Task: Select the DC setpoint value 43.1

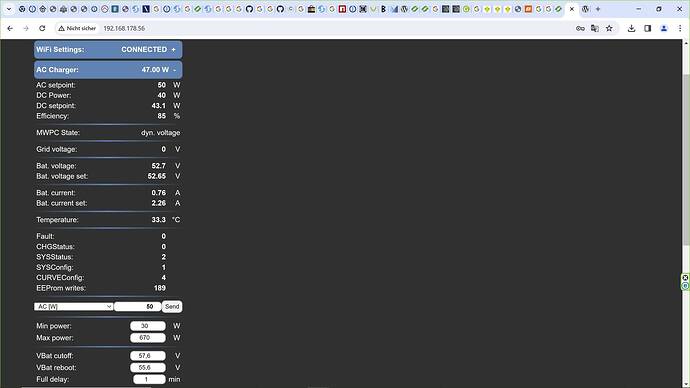Action: 158,106
